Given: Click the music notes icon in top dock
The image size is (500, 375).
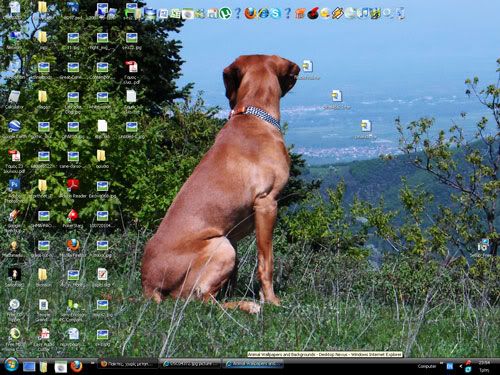Looking at the screenshot, I should click(x=363, y=13).
